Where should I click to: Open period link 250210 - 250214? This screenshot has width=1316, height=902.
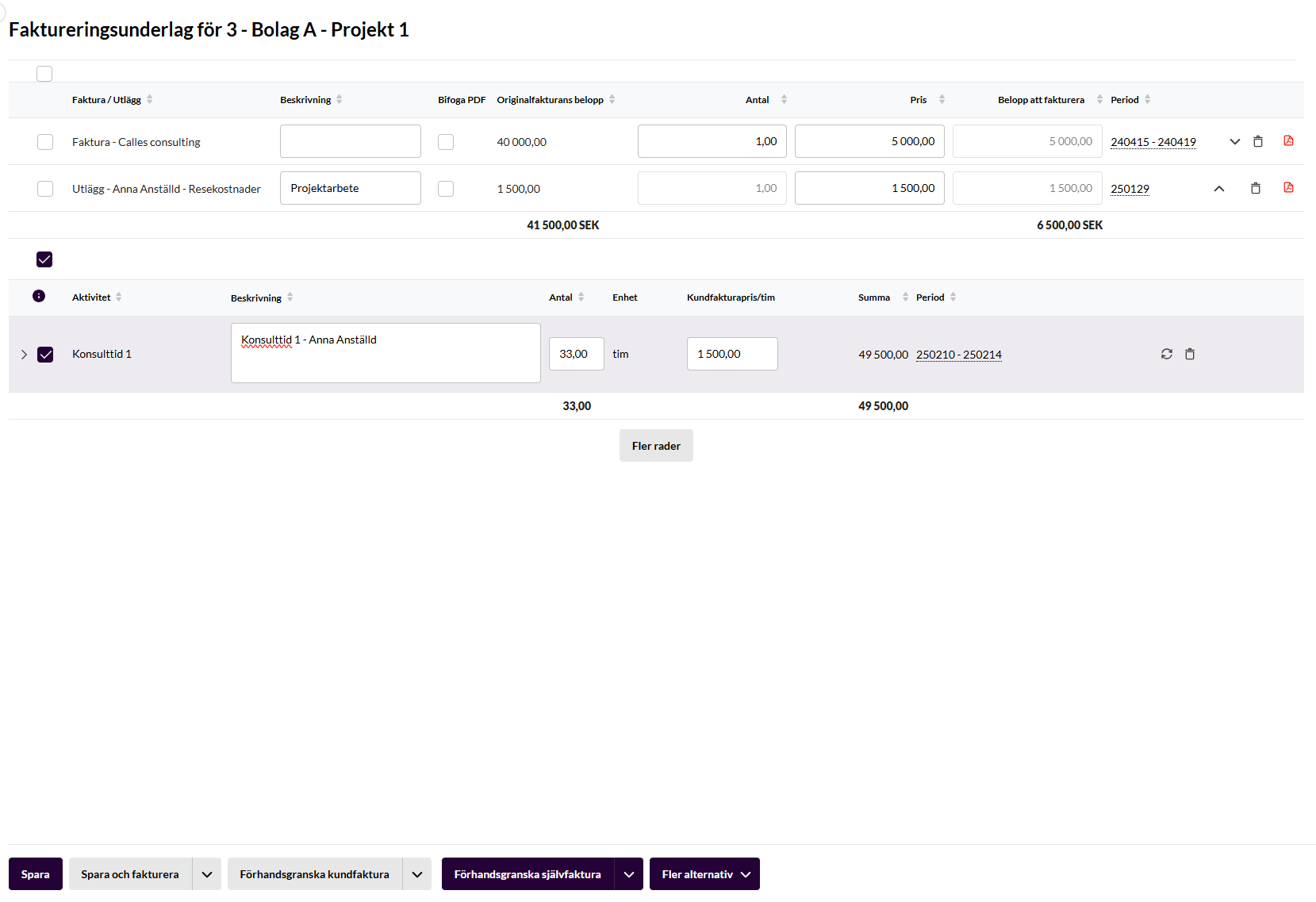point(959,355)
